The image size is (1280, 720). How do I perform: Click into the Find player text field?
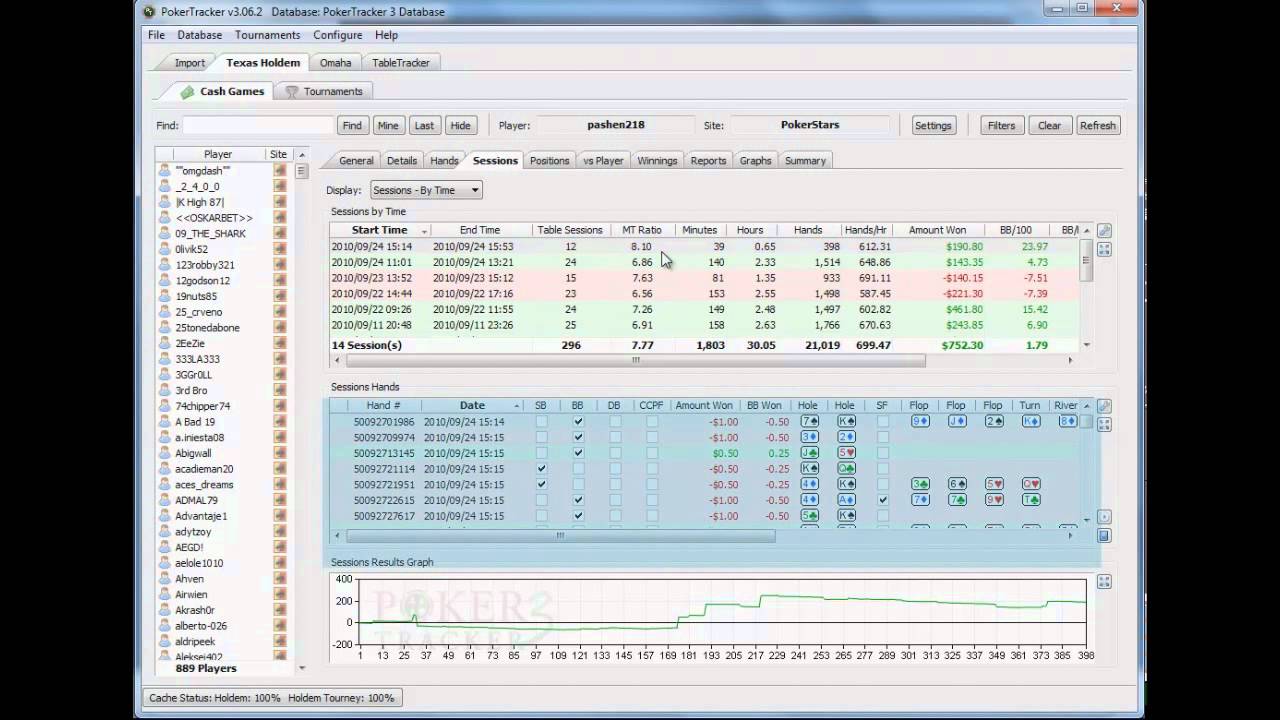pyautogui.click(x=258, y=126)
